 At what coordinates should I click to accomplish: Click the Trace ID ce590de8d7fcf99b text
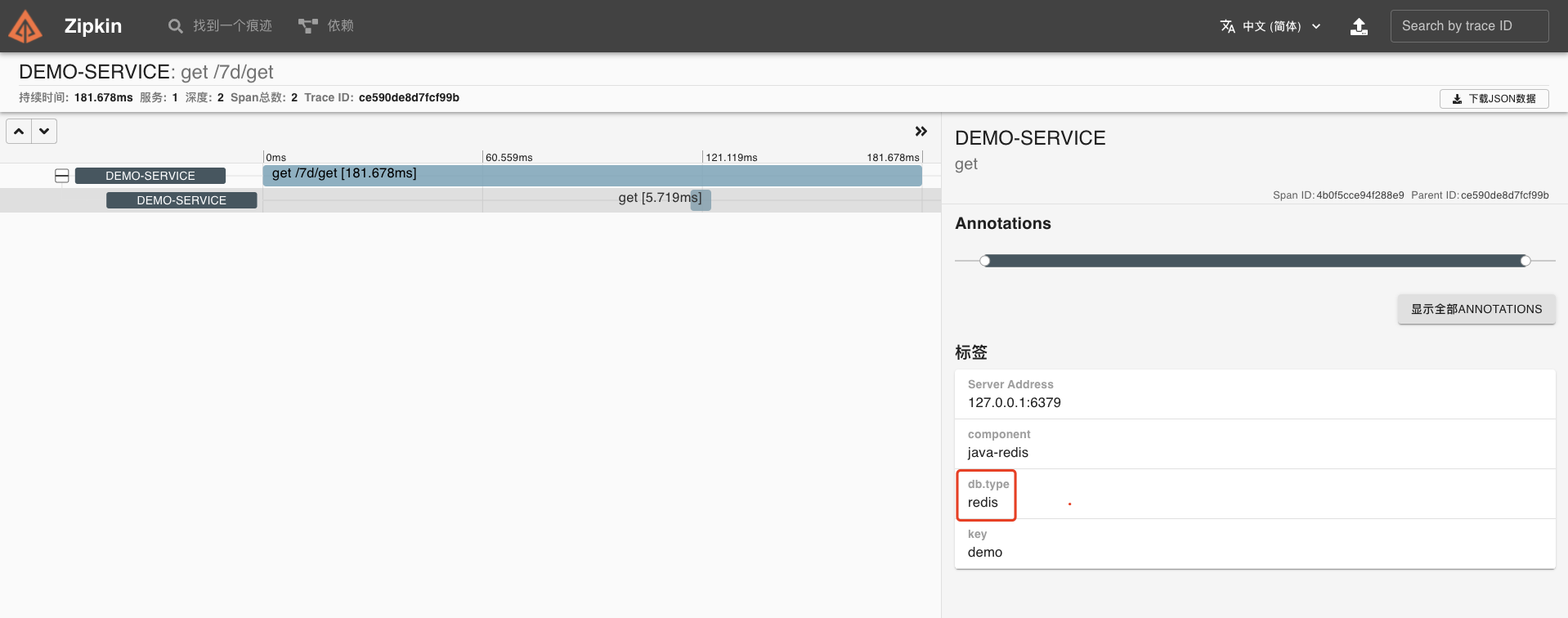click(x=409, y=97)
